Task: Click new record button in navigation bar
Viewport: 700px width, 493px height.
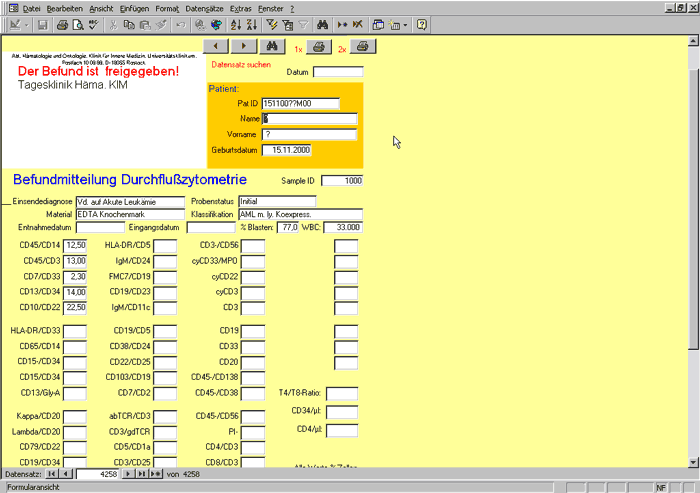Action: pos(156,474)
